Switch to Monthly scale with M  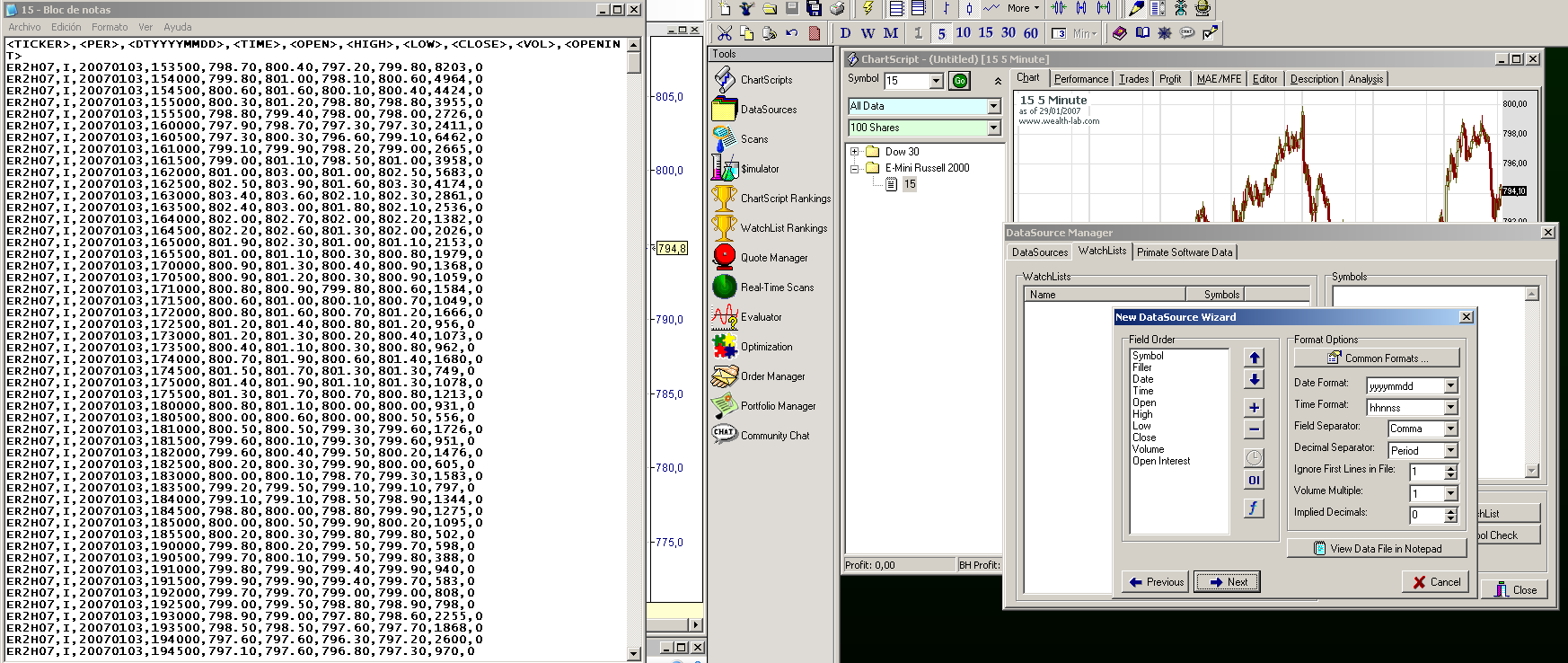891,33
